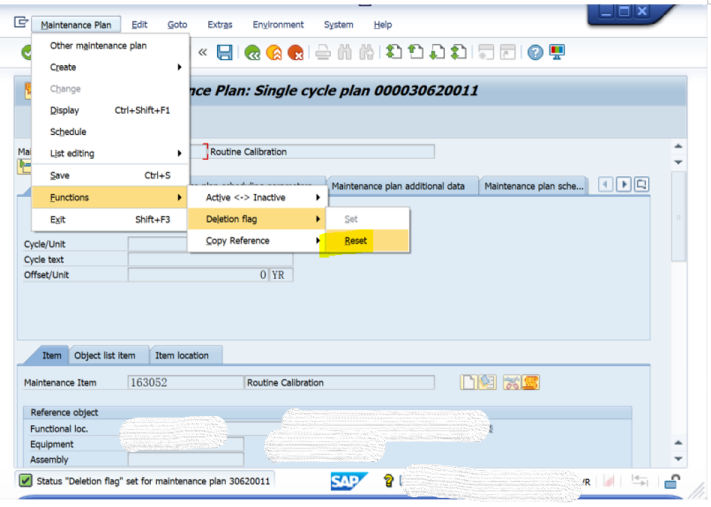Open the System menu
Viewport: 711px width, 507px height.
[338, 25]
